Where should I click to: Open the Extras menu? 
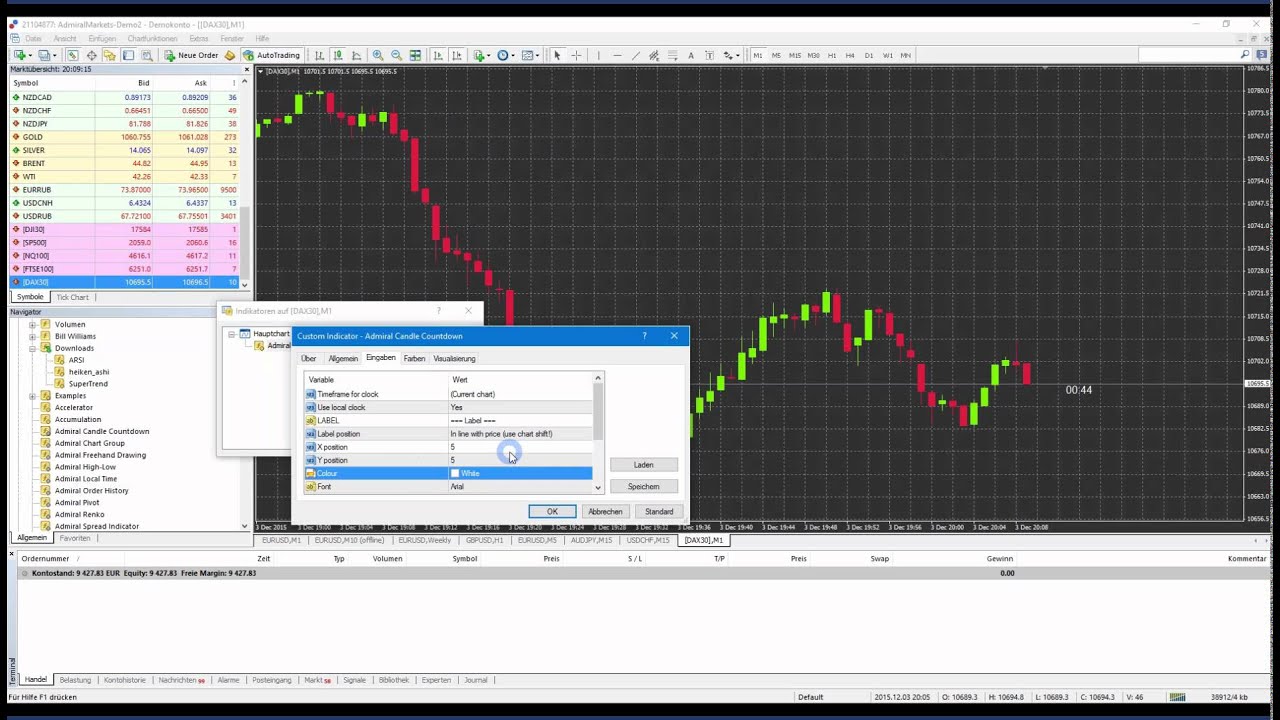(199, 39)
